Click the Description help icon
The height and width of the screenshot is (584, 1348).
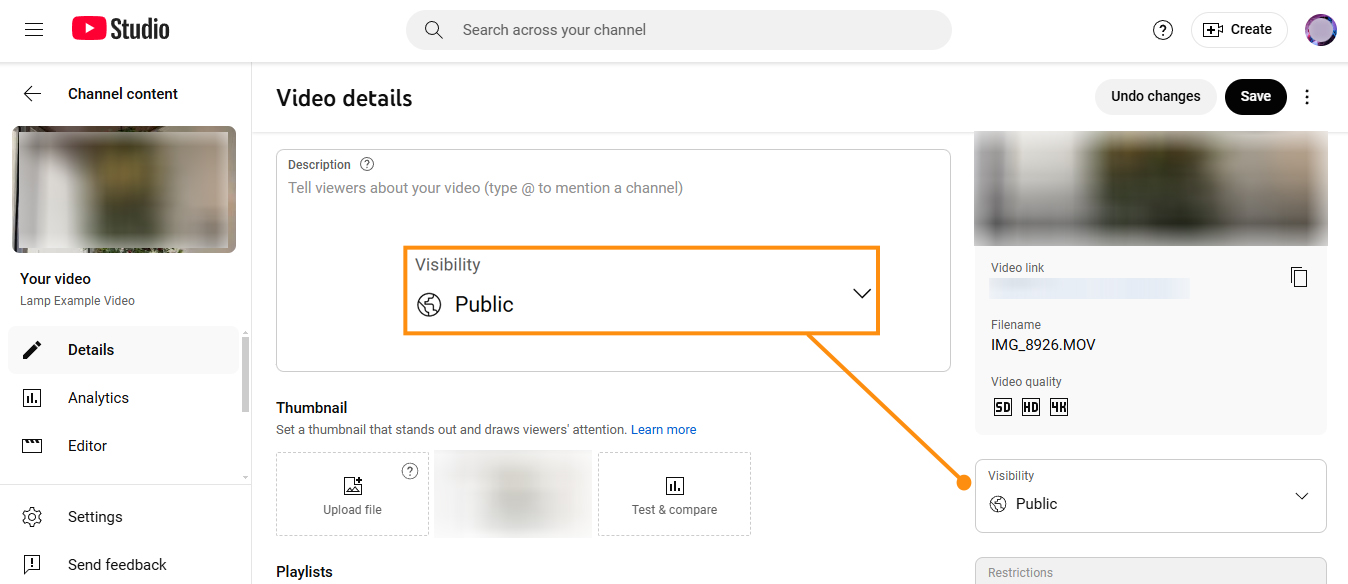(x=367, y=164)
